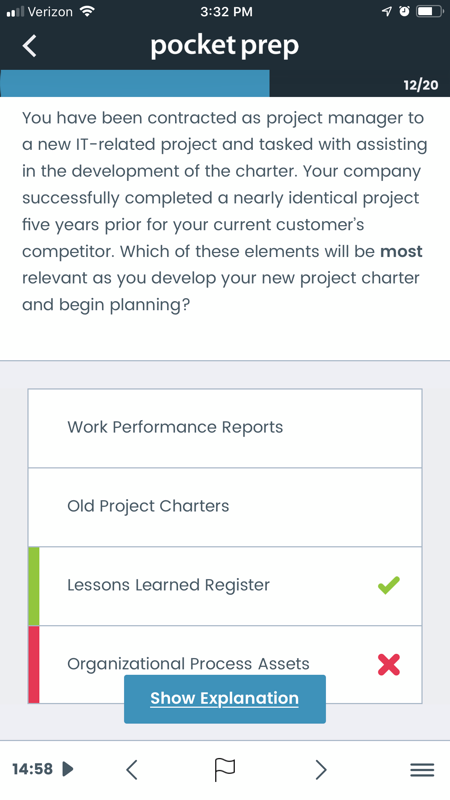The height and width of the screenshot is (800, 450).
Task: Tap the back arrow in header
Action: [30, 46]
